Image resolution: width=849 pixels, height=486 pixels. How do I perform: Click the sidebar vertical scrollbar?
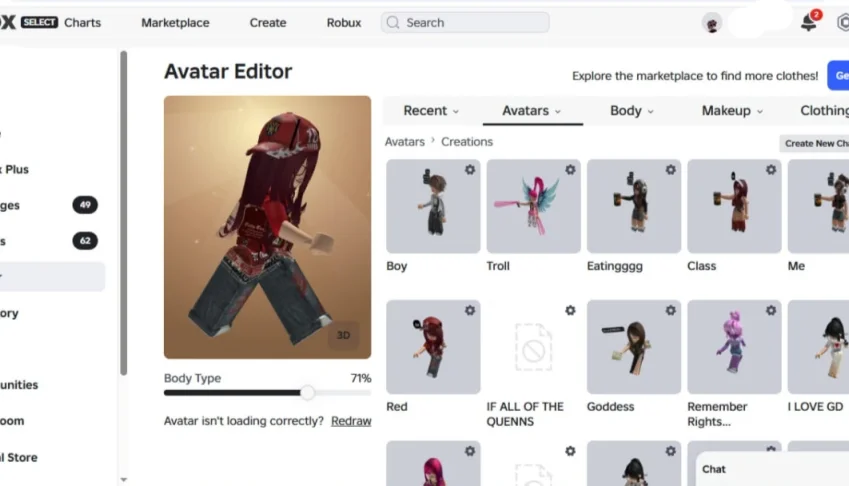tap(123, 213)
